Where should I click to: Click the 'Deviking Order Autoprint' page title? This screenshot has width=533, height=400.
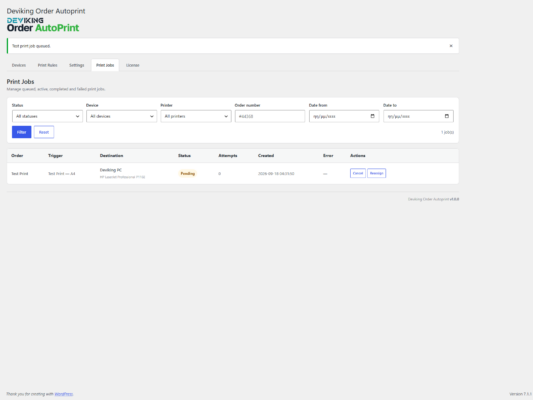[x=46, y=11]
